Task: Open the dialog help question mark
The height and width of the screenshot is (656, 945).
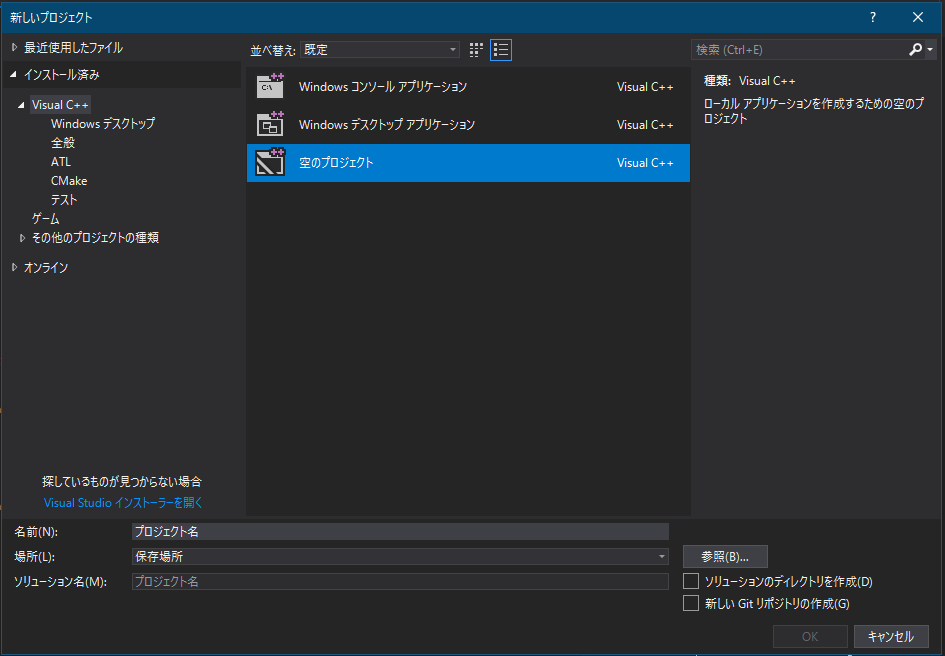Action: click(x=873, y=17)
